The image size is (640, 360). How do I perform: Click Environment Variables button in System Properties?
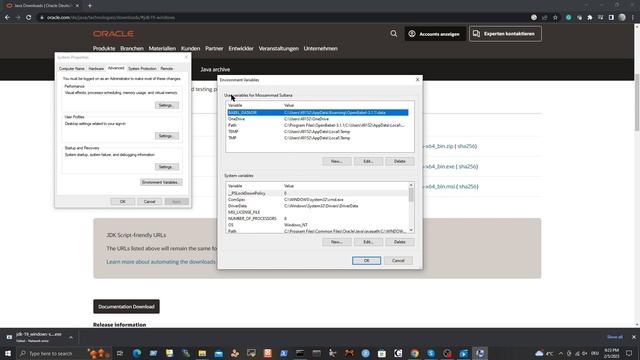161,182
